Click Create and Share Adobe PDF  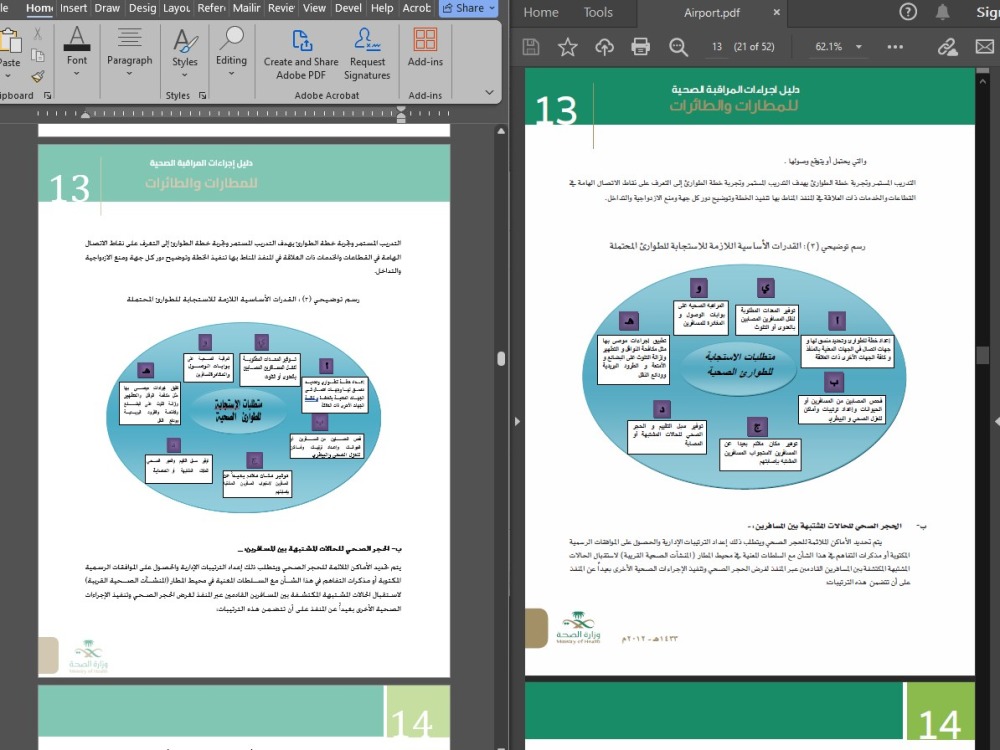[301, 55]
